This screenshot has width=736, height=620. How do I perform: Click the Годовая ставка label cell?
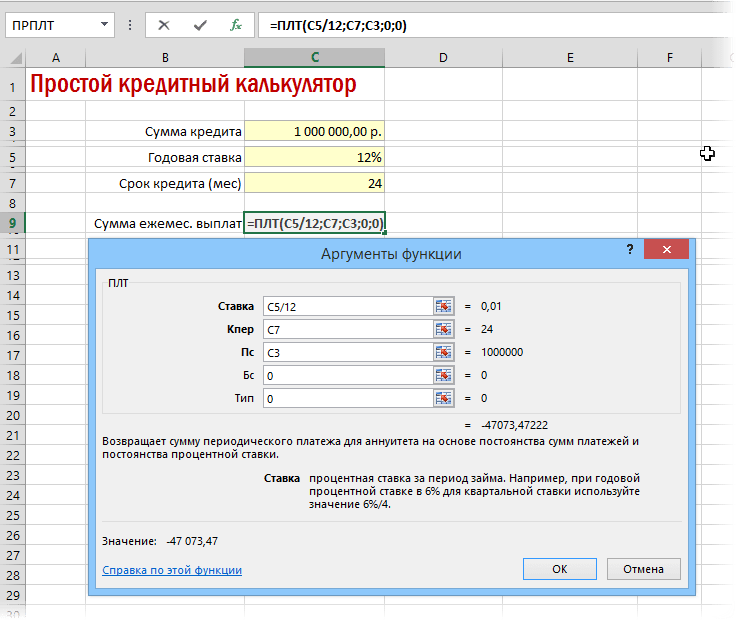point(195,158)
